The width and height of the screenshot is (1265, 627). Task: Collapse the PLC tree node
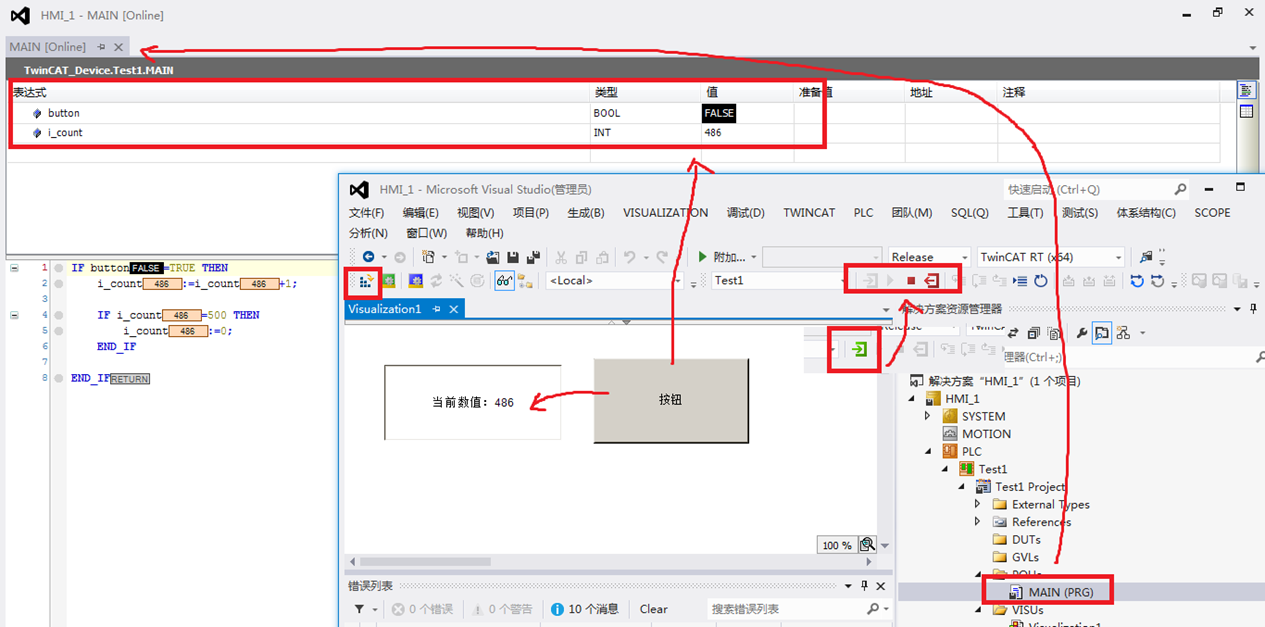[928, 451]
